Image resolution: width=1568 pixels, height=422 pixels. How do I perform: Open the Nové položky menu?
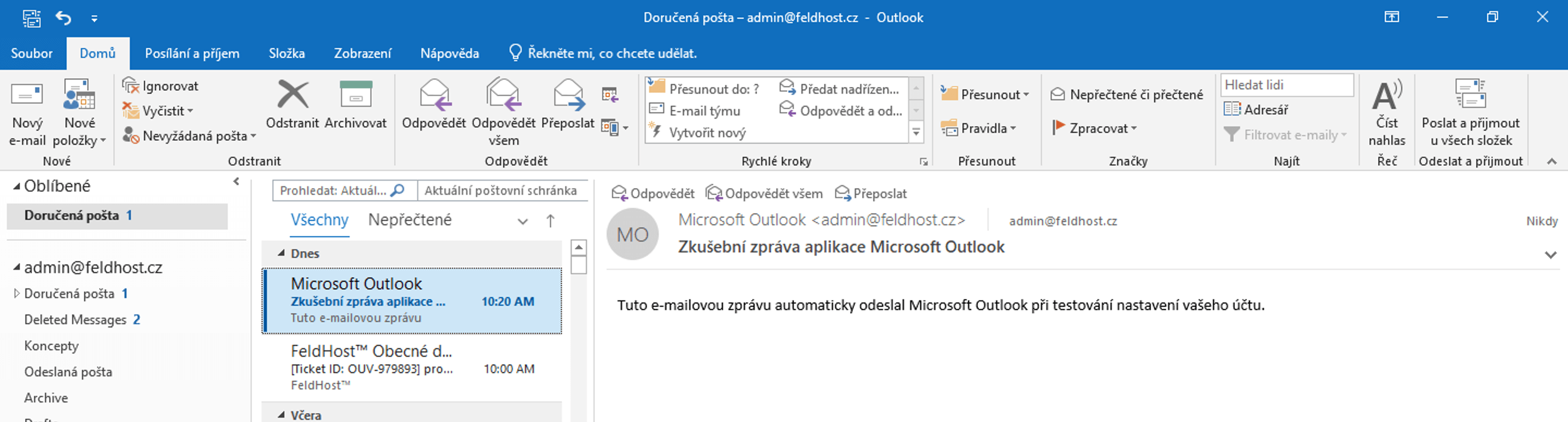(x=79, y=113)
